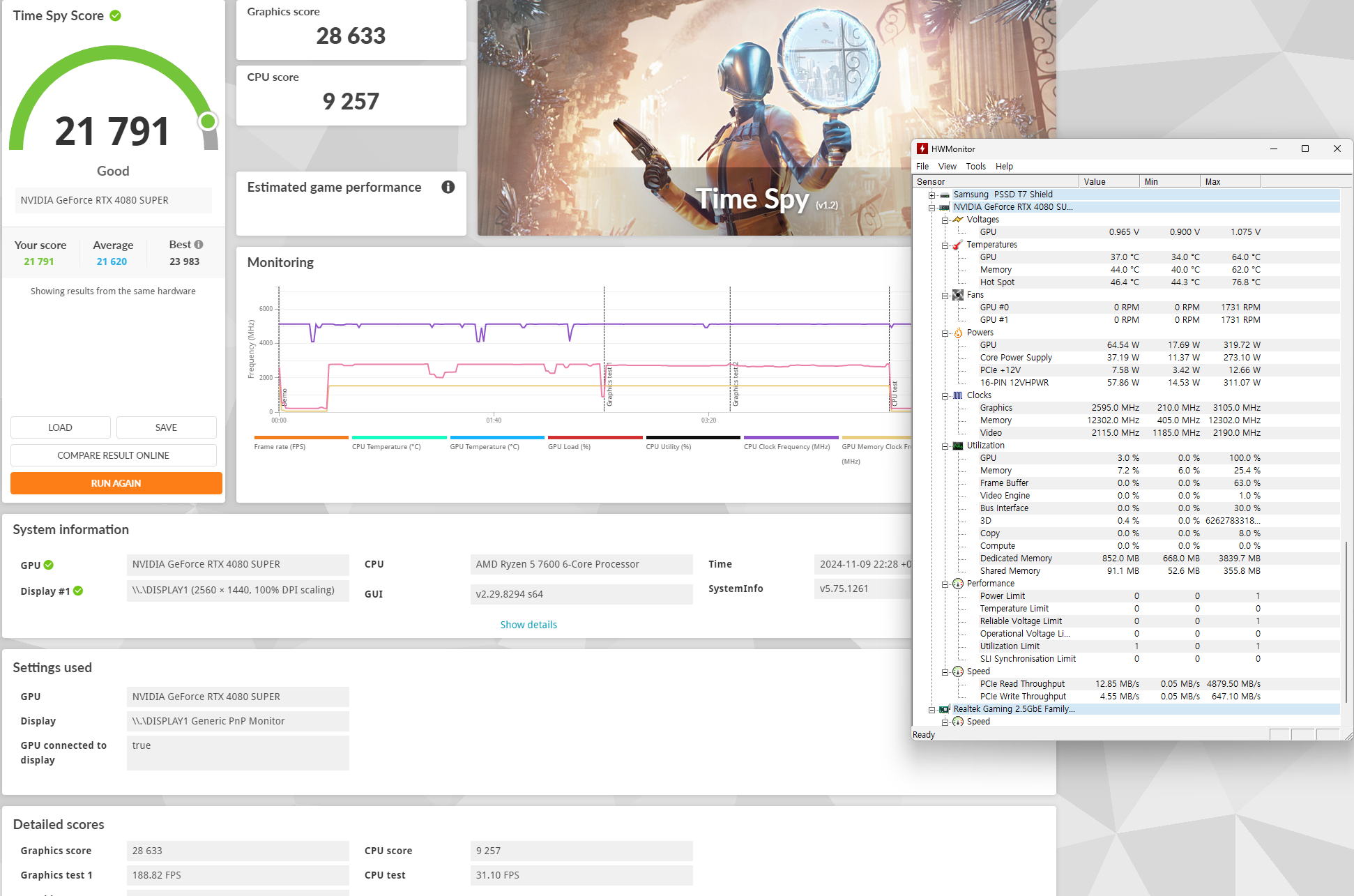
Task: Click the CPU test value 31.10 FPS
Action: (x=581, y=875)
